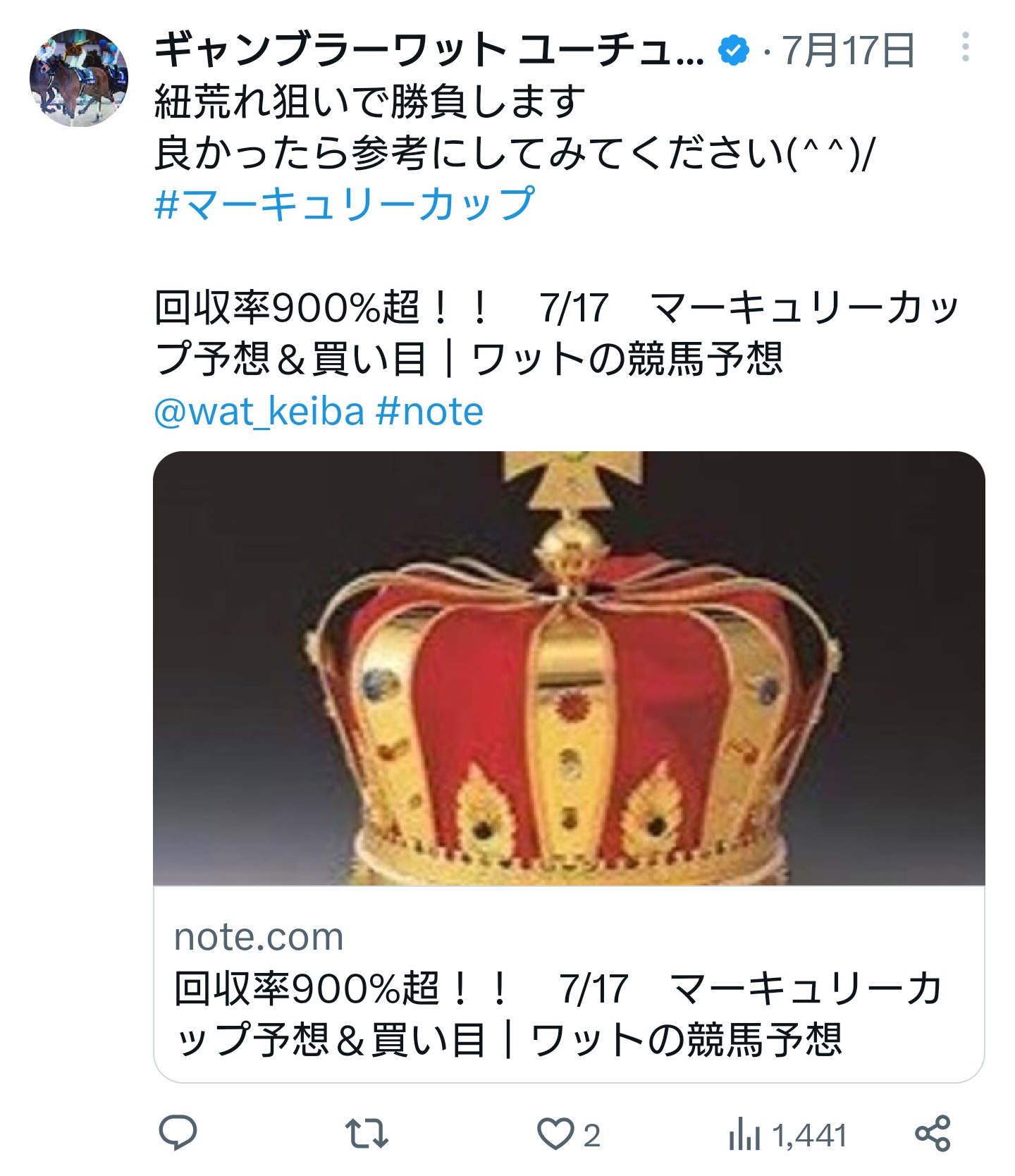The image size is (1015, 1176).
Task: Tap the share icon below the post
Action: coord(933,1134)
